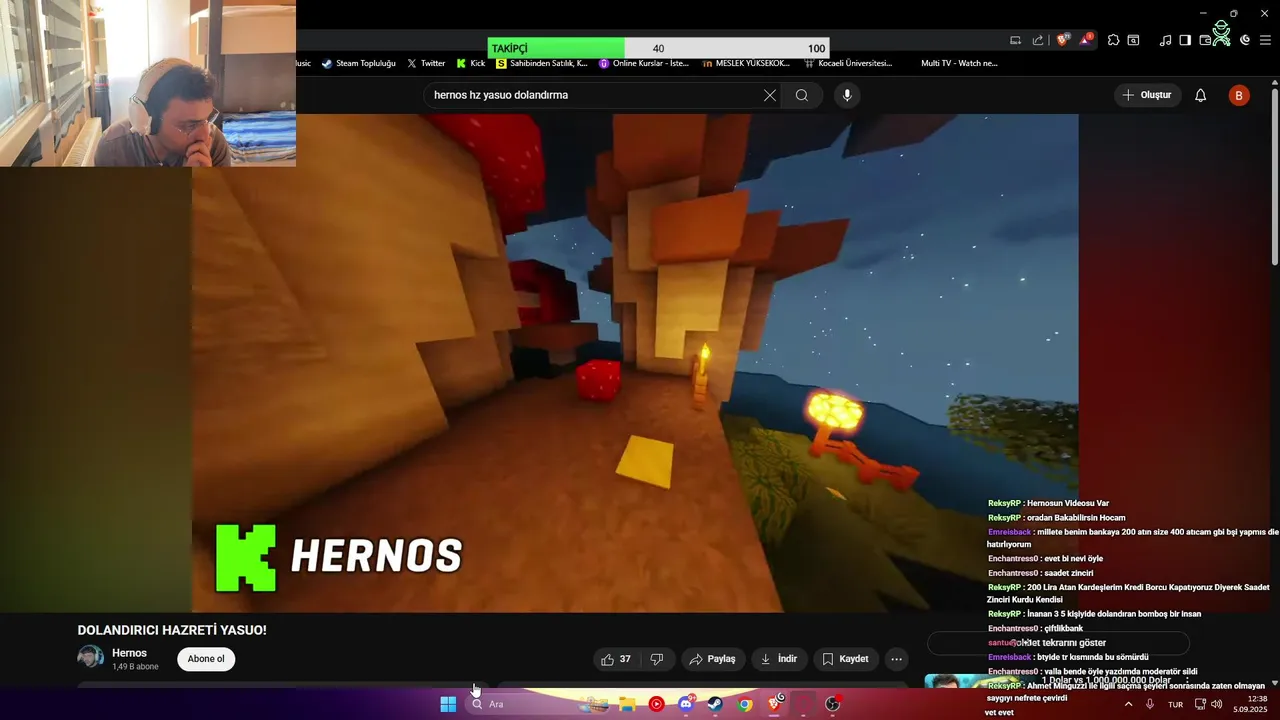Click the system tray microphone icon
Viewport: 1280px width, 720px height.
pos(1150,704)
